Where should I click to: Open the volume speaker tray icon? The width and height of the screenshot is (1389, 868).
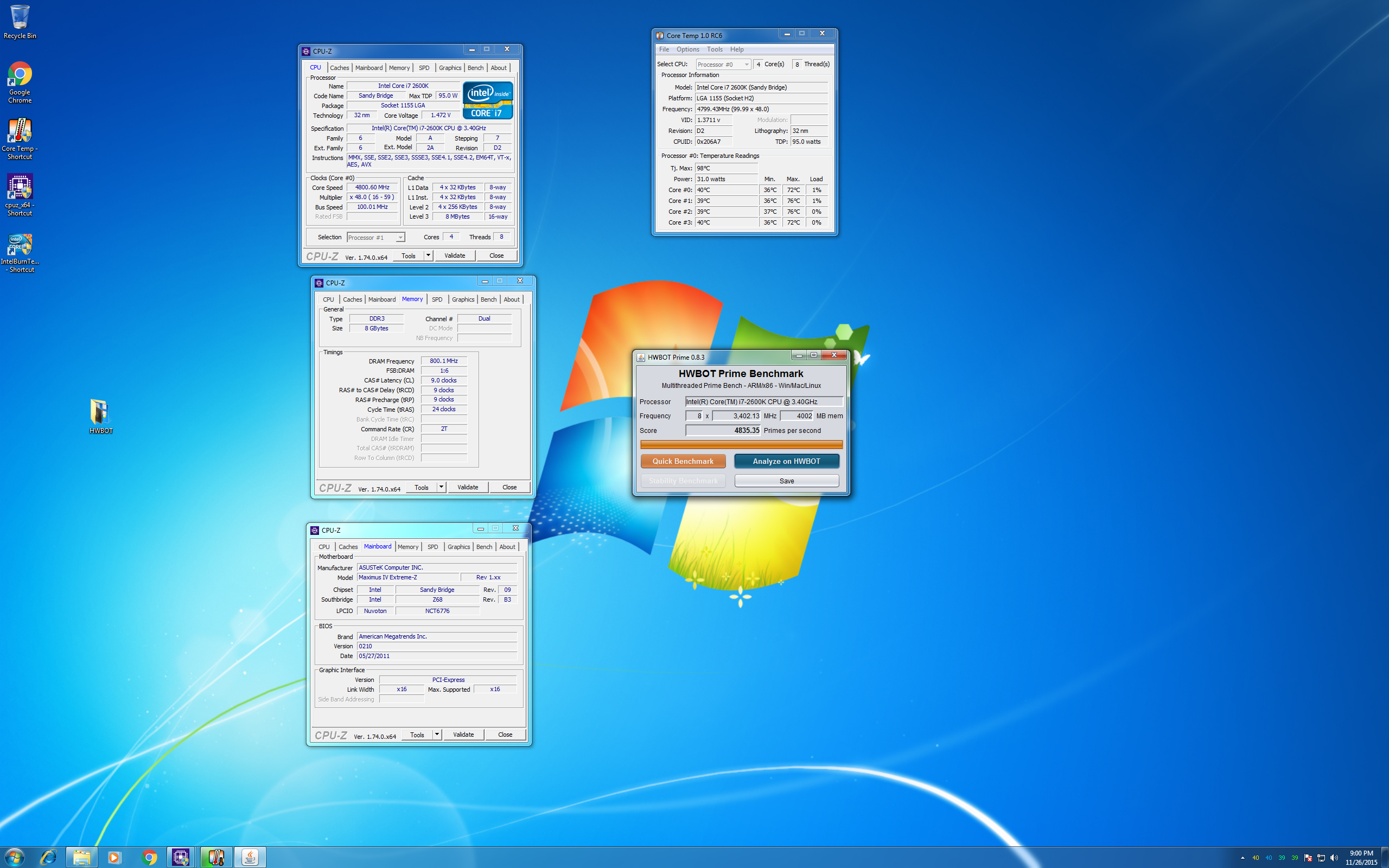pyautogui.click(x=1333, y=858)
